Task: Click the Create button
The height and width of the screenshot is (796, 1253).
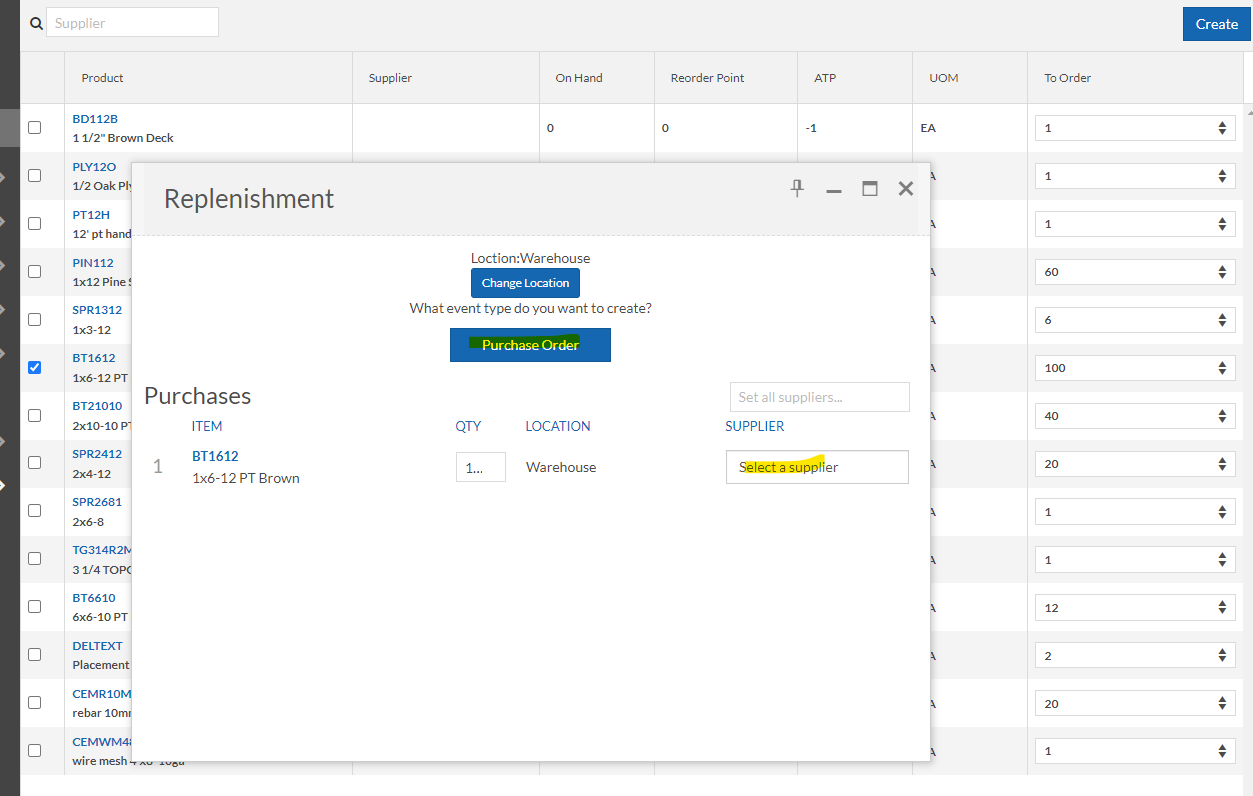Action: 1216,24
